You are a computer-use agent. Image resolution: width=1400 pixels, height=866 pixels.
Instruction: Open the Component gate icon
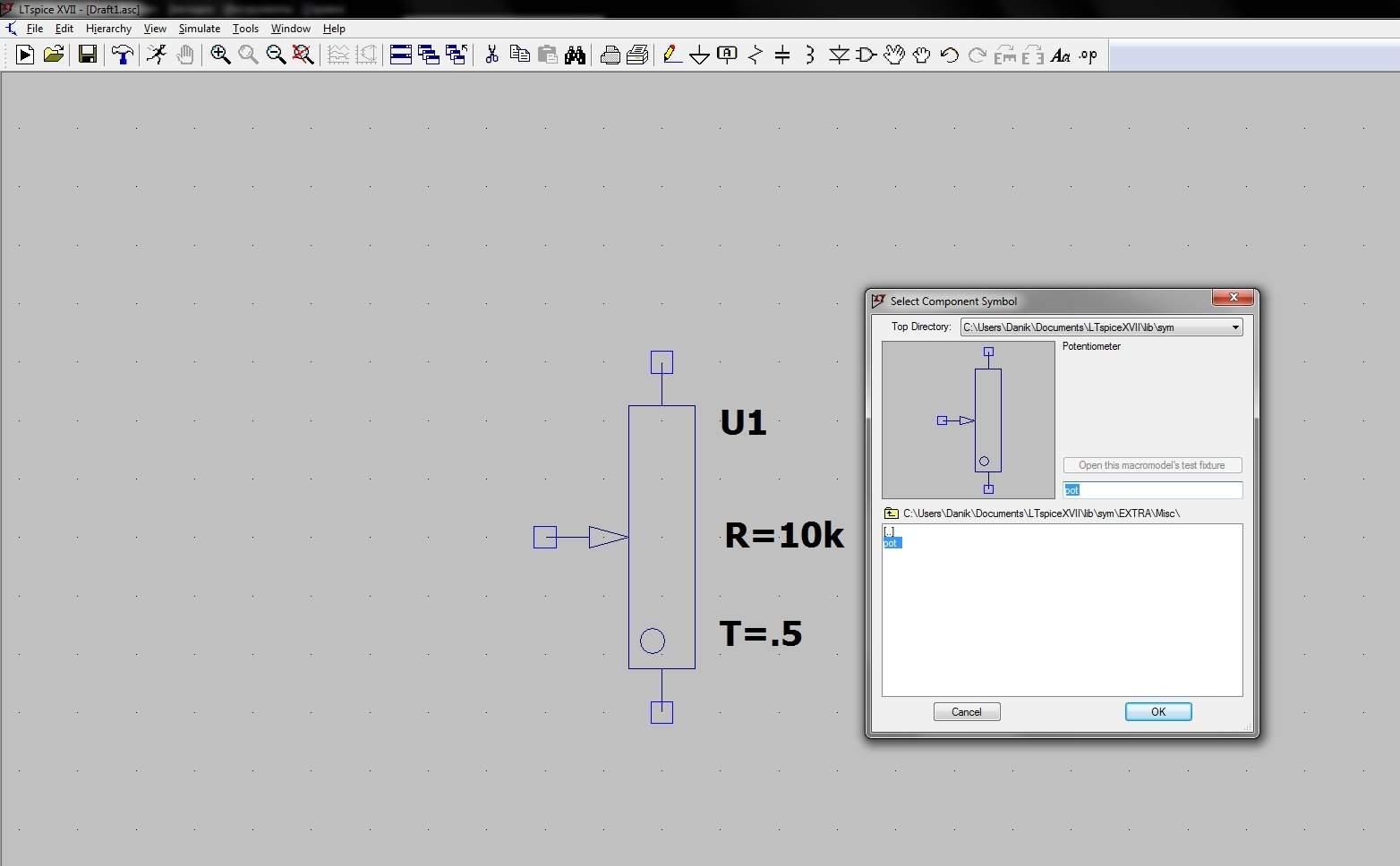(866, 55)
